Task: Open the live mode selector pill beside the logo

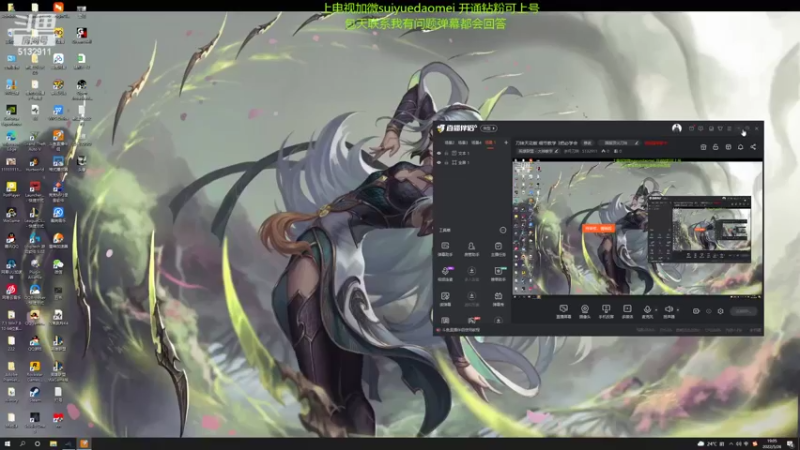Action: 489,128
